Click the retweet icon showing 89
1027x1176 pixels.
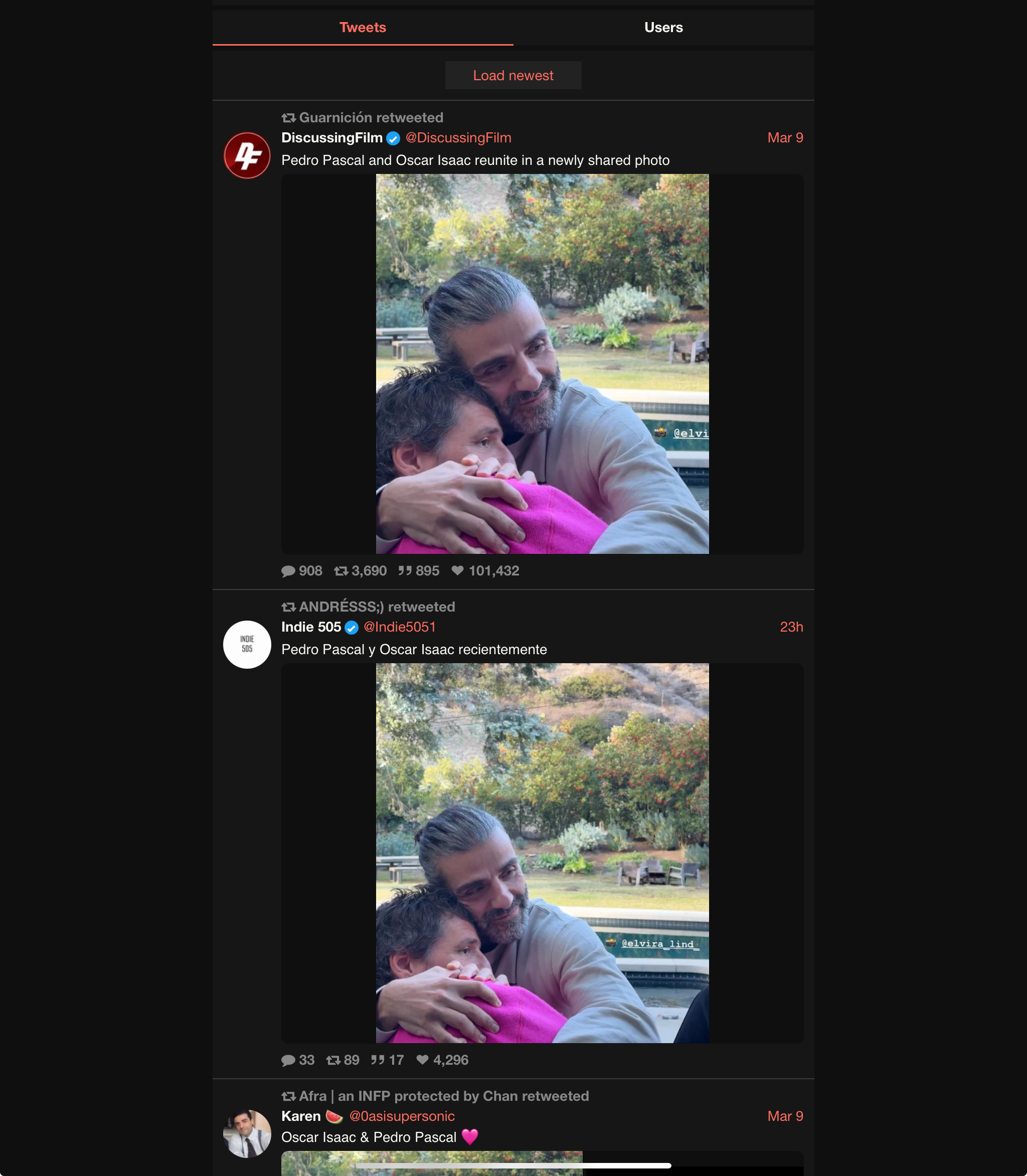coord(333,1060)
